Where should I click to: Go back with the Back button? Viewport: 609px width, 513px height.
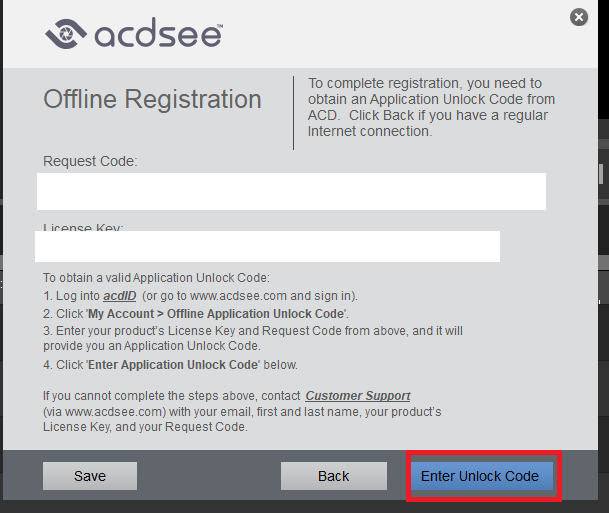333,476
